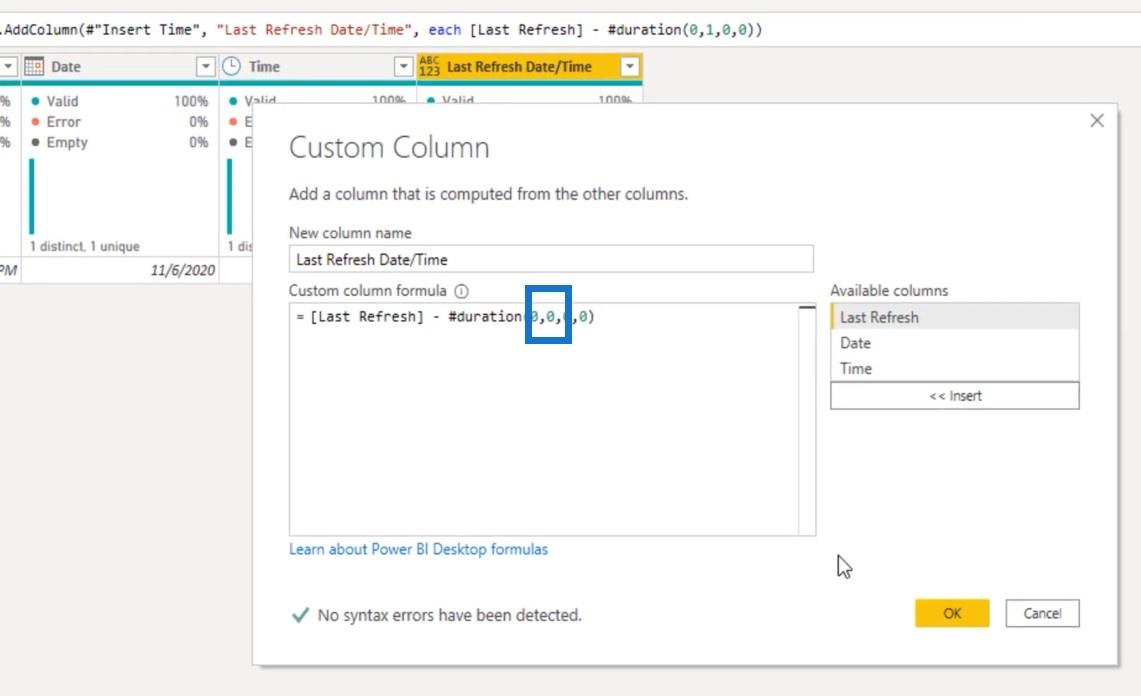Click the Time column clock type icon

[231, 66]
